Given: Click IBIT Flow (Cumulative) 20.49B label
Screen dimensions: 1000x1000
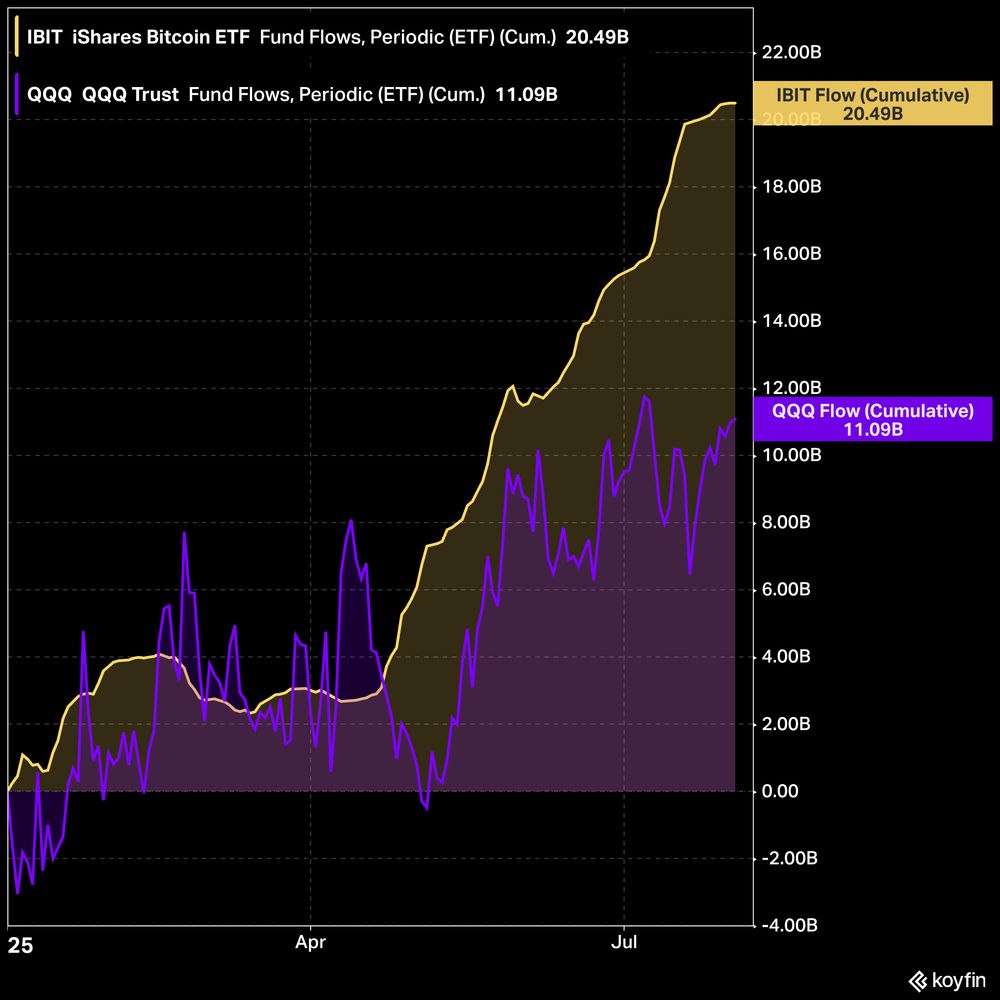Looking at the screenshot, I should pos(872,104).
